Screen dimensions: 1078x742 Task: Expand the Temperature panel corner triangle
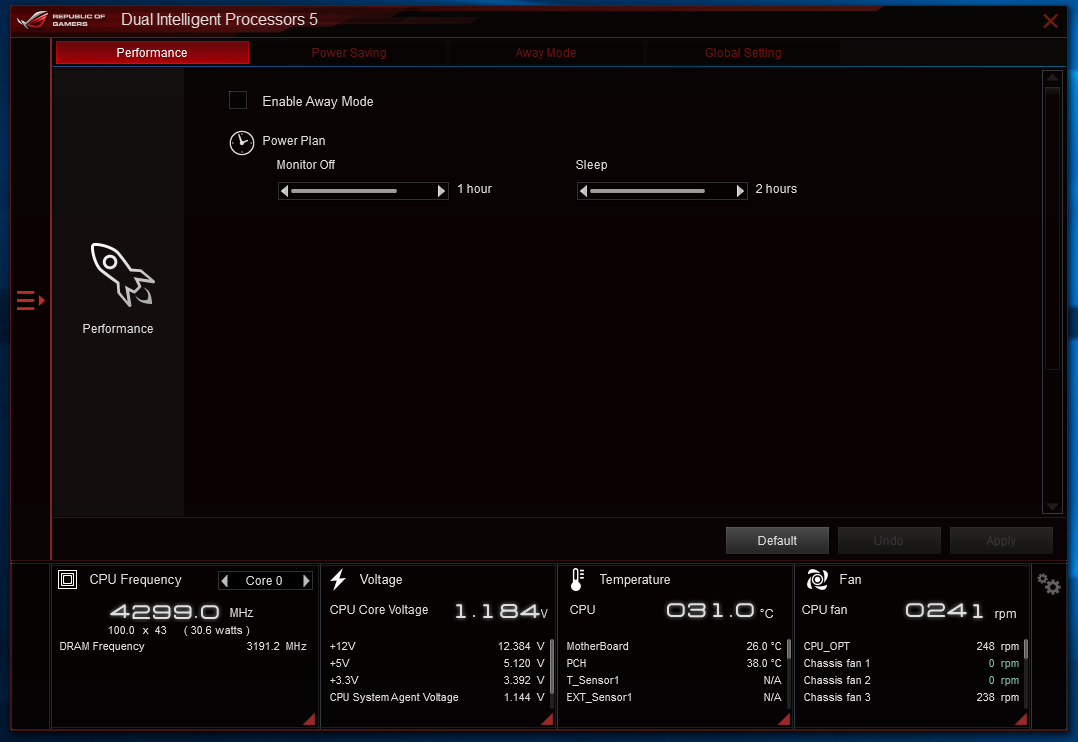[784, 719]
